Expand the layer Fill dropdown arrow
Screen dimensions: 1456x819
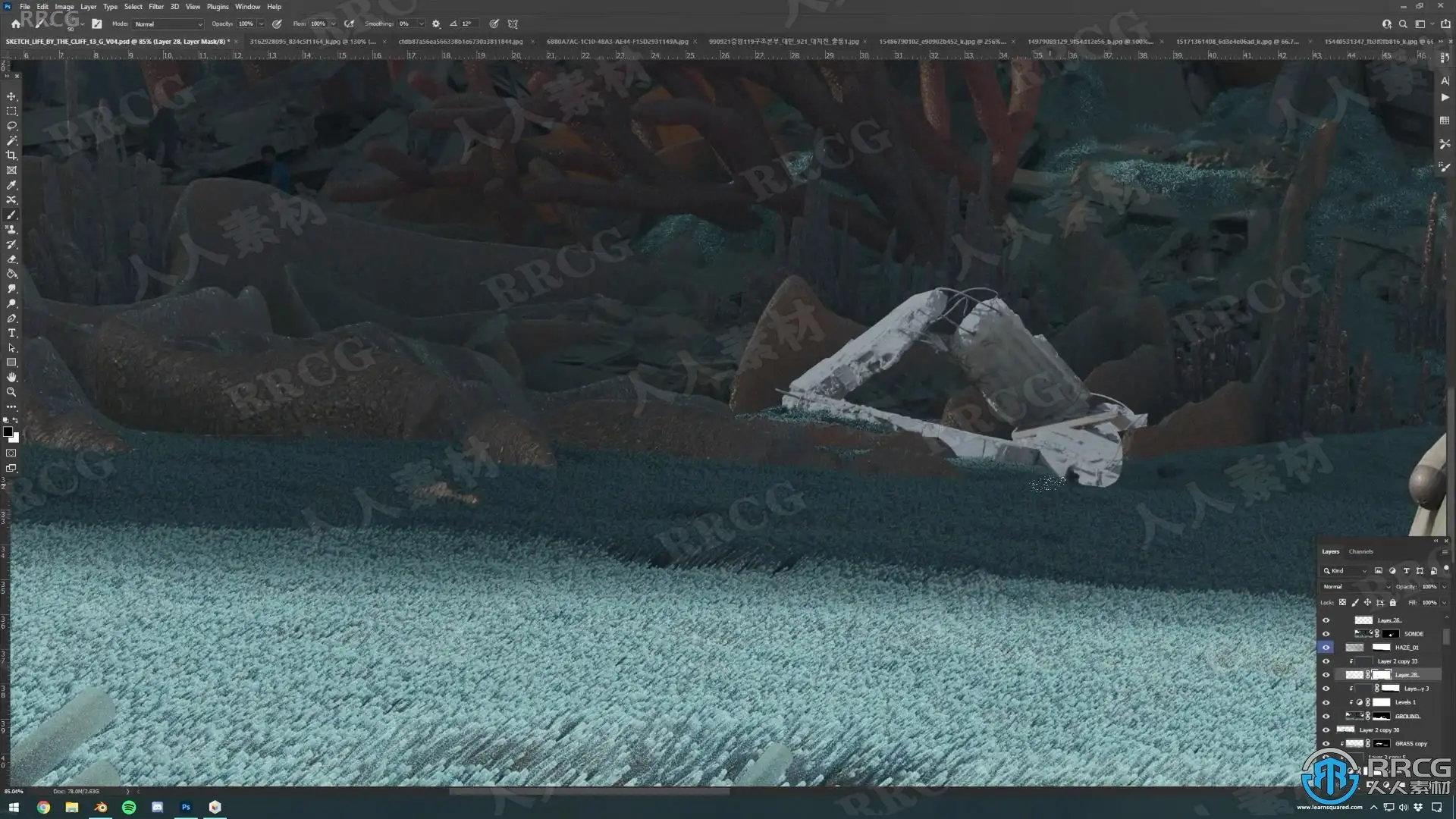[1443, 603]
